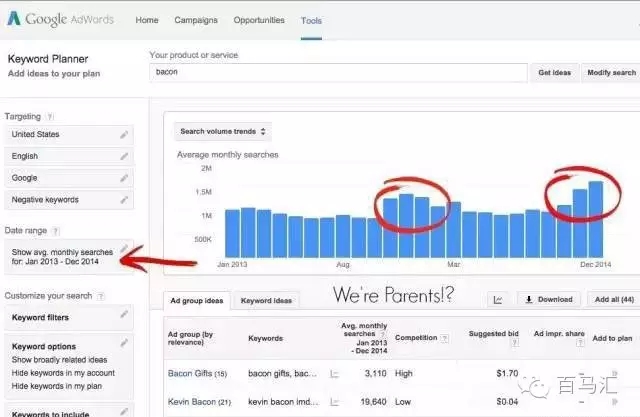The height and width of the screenshot is (417, 640).
Task: Expand the Keyword options panel
Action: 124,343
